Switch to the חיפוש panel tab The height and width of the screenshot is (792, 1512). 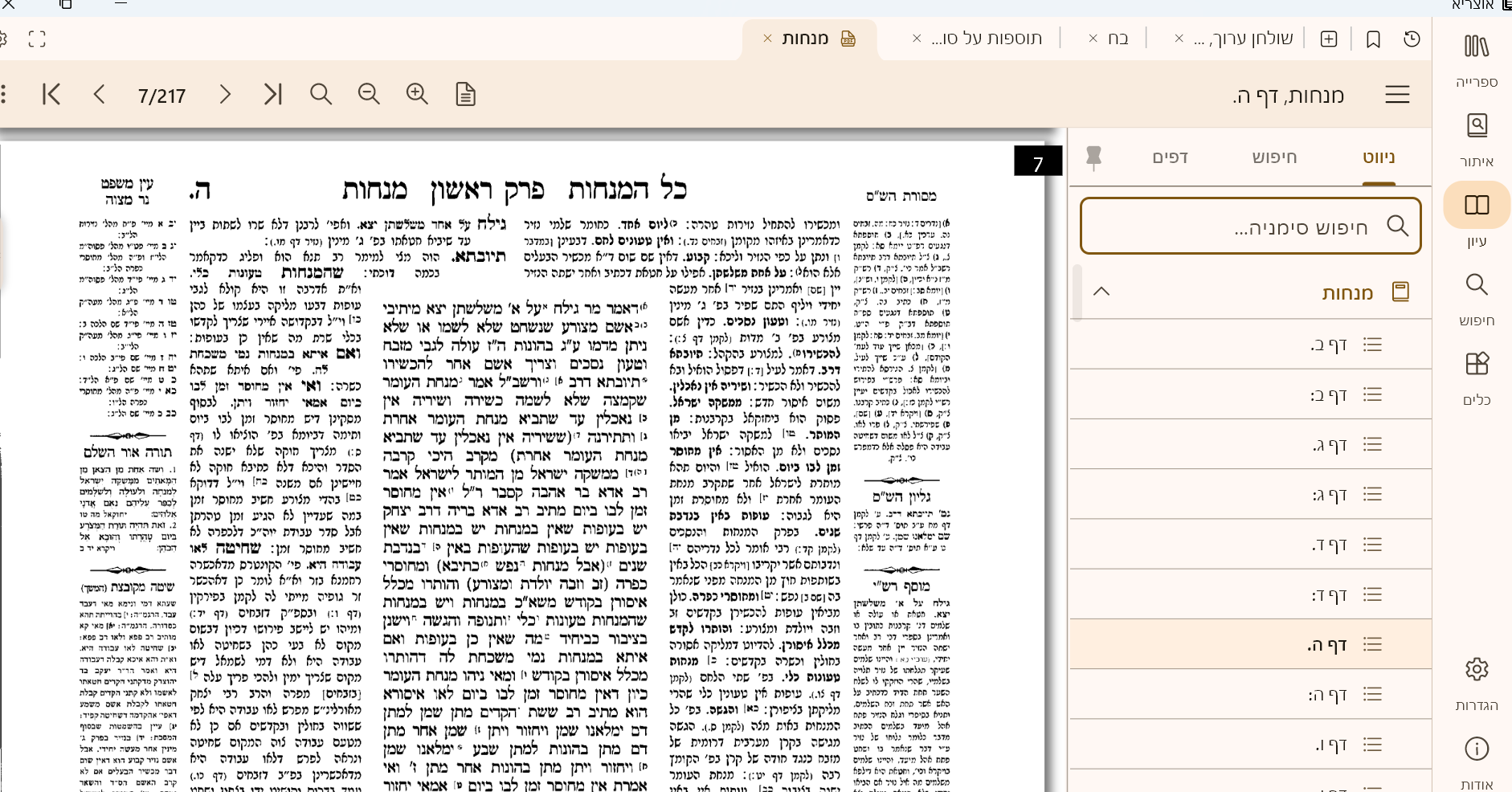click(x=1274, y=157)
